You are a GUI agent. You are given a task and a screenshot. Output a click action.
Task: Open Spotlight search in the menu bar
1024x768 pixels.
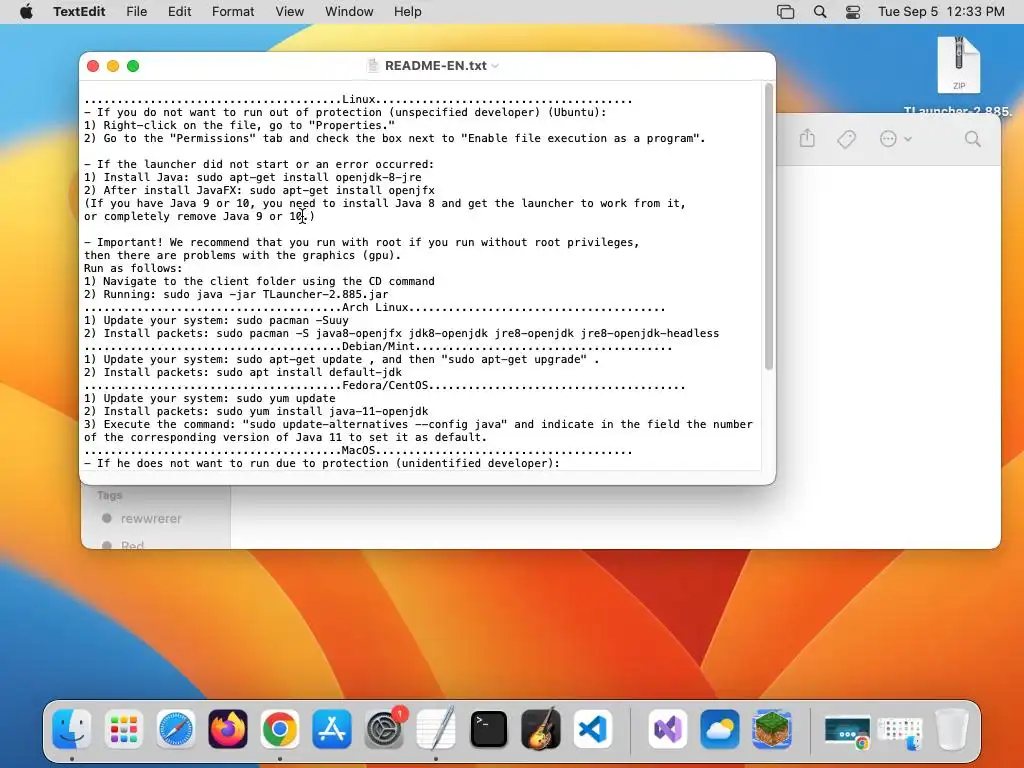[820, 12]
